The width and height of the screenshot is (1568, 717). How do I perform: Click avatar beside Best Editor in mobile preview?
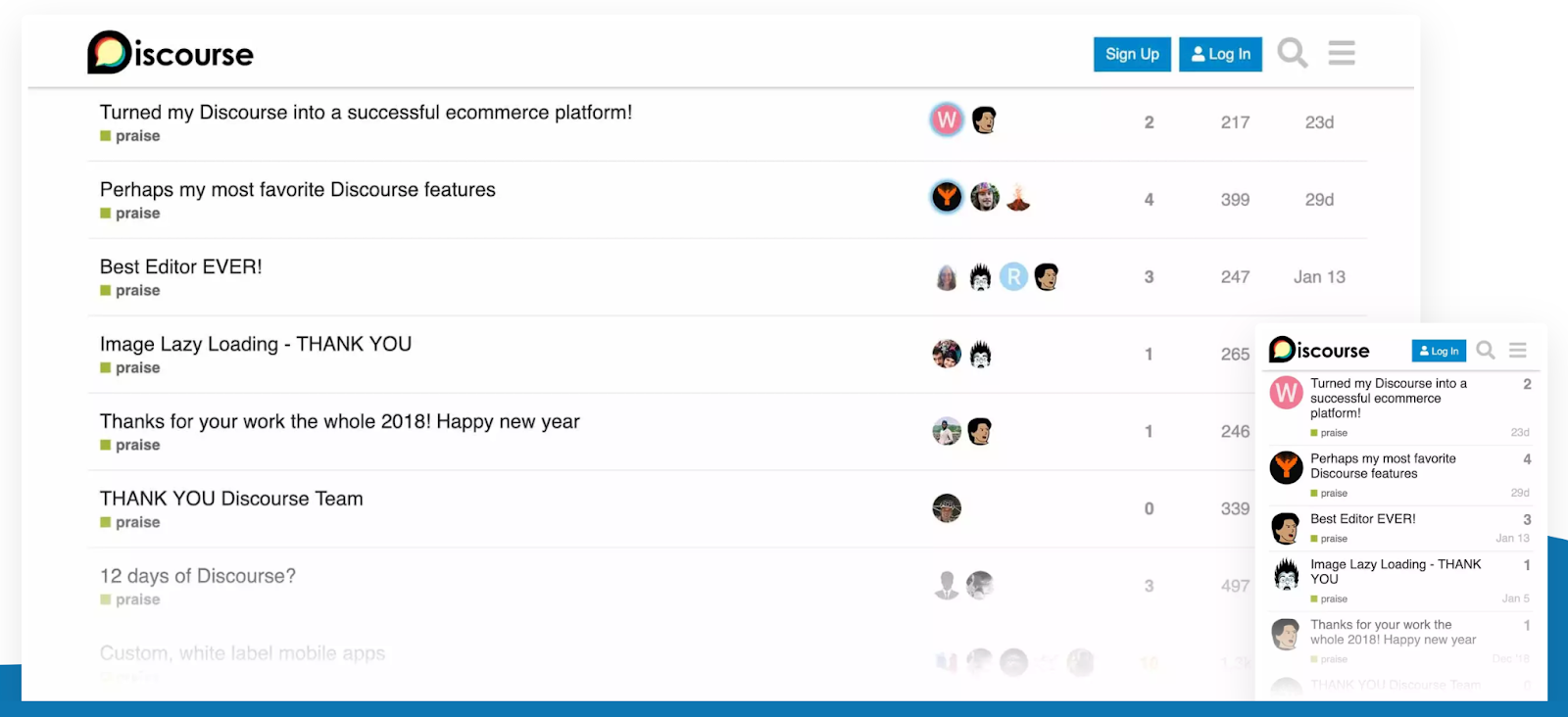click(1286, 528)
